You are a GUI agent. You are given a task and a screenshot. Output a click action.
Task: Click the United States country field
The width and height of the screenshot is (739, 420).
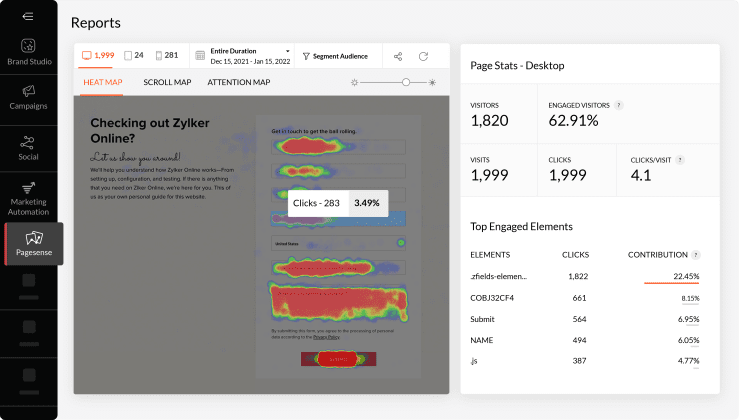pos(338,243)
